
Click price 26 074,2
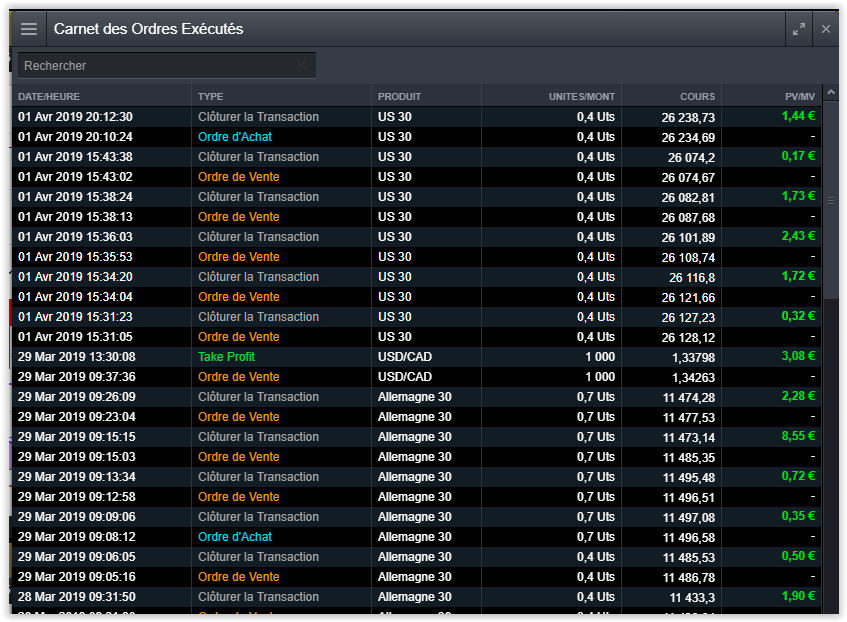point(691,158)
